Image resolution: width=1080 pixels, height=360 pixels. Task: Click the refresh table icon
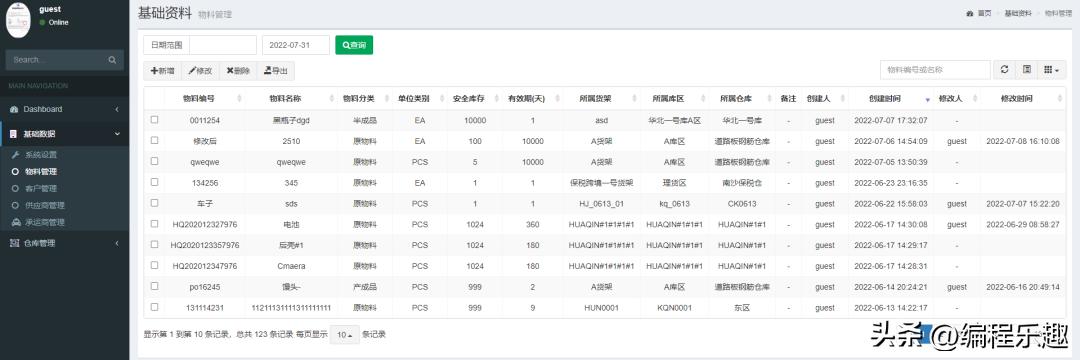[x=1004, y=70]
